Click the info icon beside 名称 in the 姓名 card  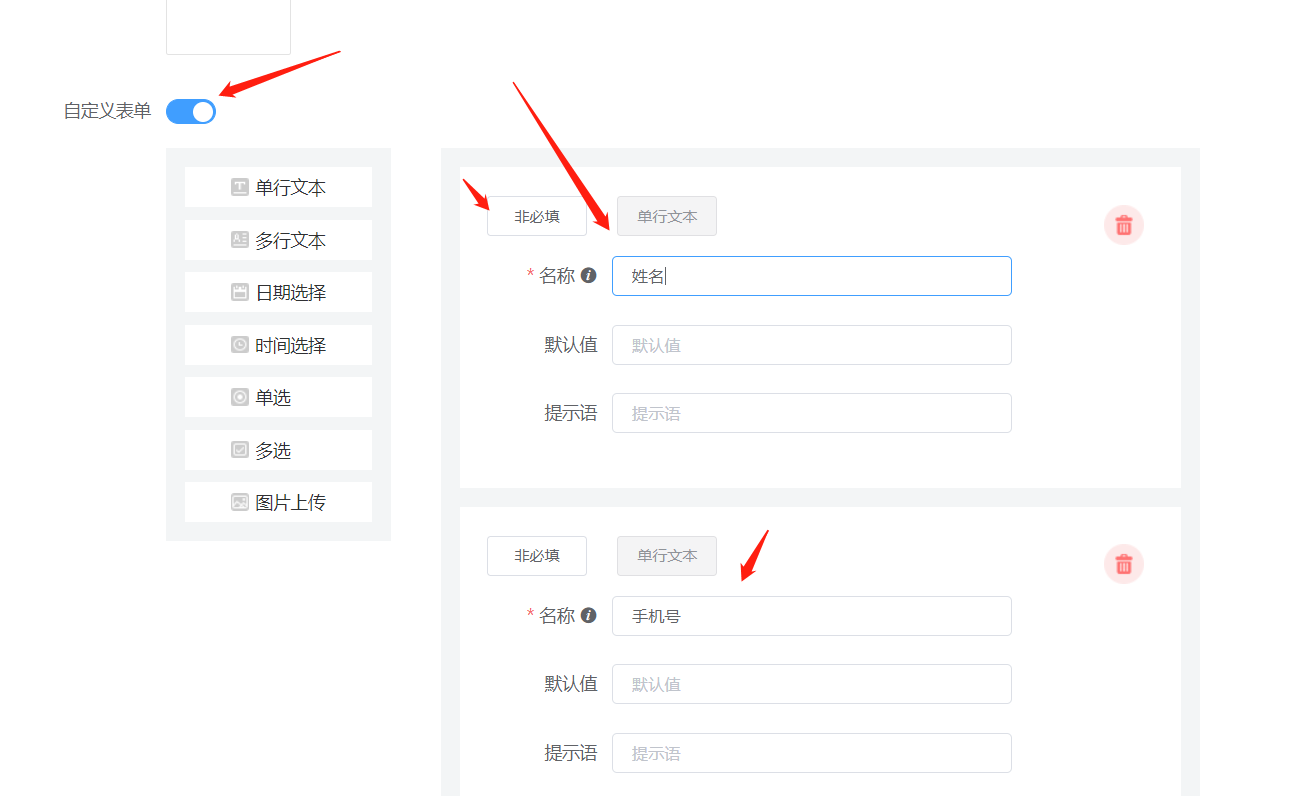point(589,275)
